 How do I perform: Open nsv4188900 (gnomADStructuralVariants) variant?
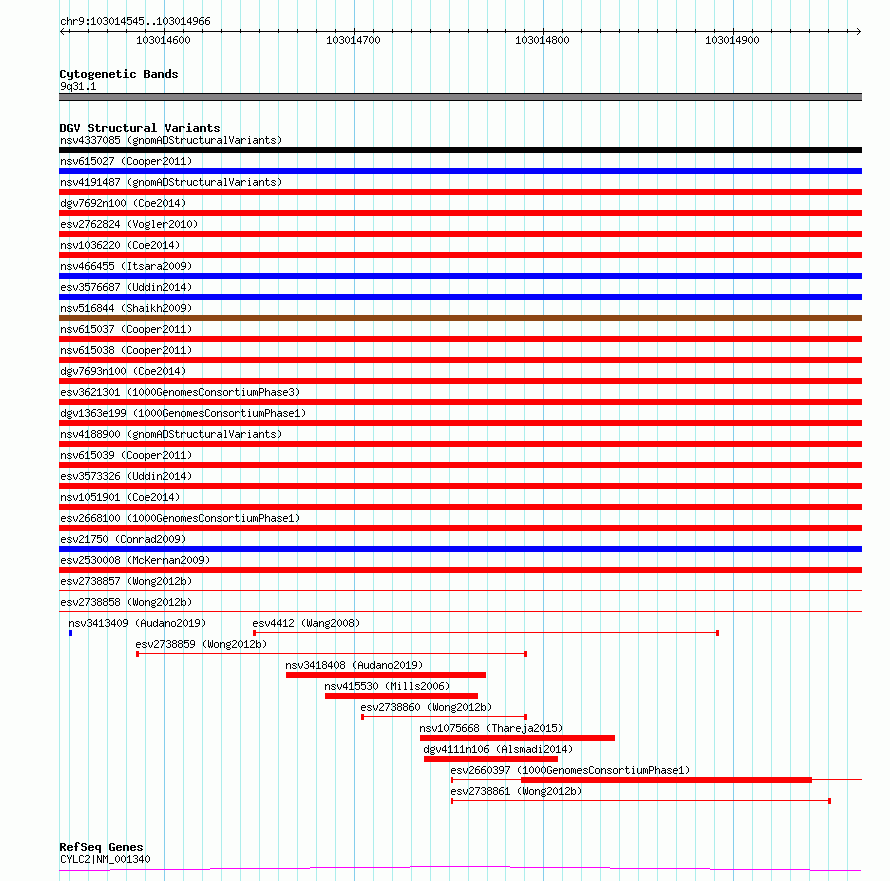tap(171, 434)
